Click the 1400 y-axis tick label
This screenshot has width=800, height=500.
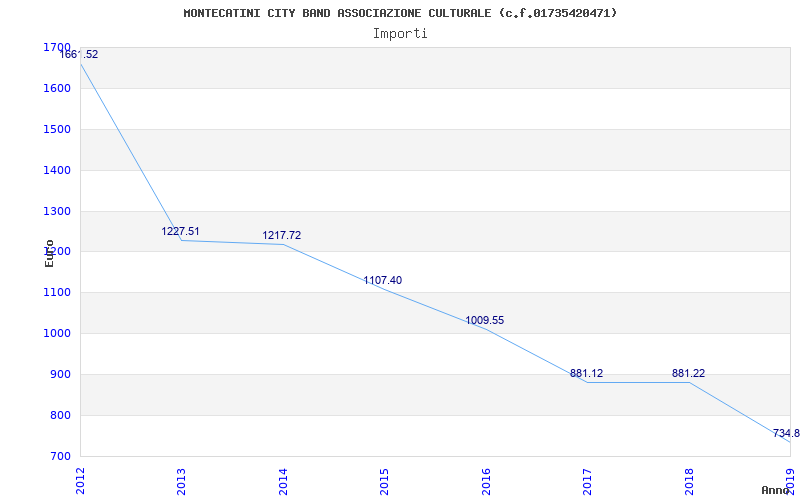click(57, 170)
